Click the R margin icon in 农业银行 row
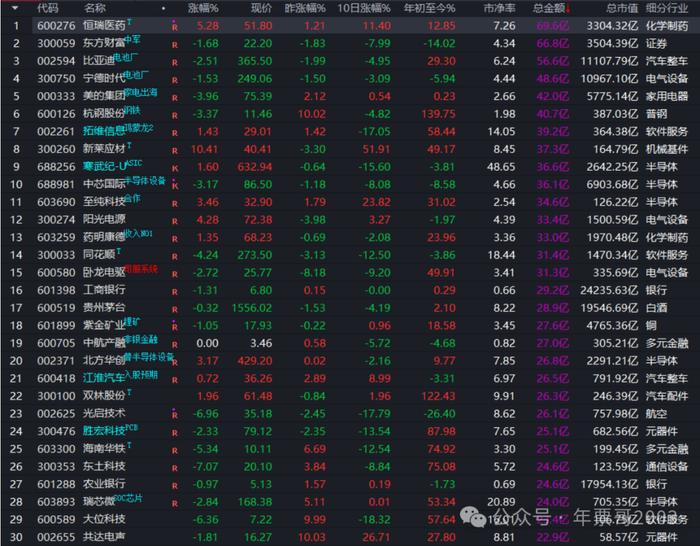 (x=175, y=486)
